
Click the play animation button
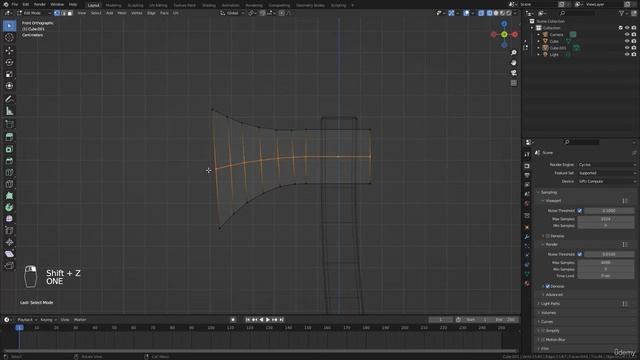268,320
